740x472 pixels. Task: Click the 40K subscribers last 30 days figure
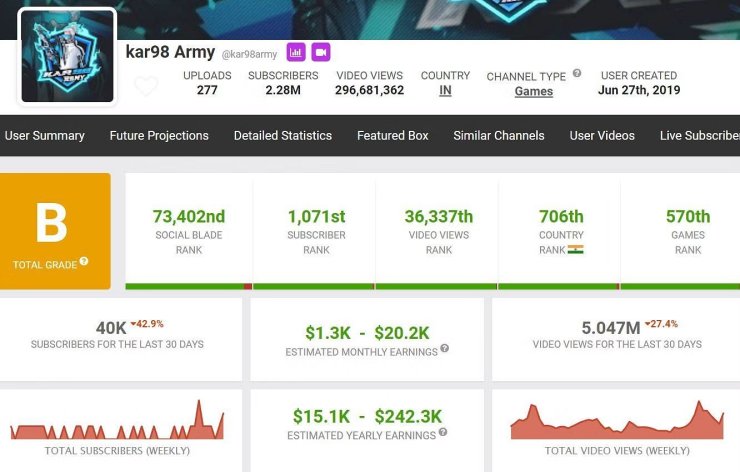coord(111,328)
